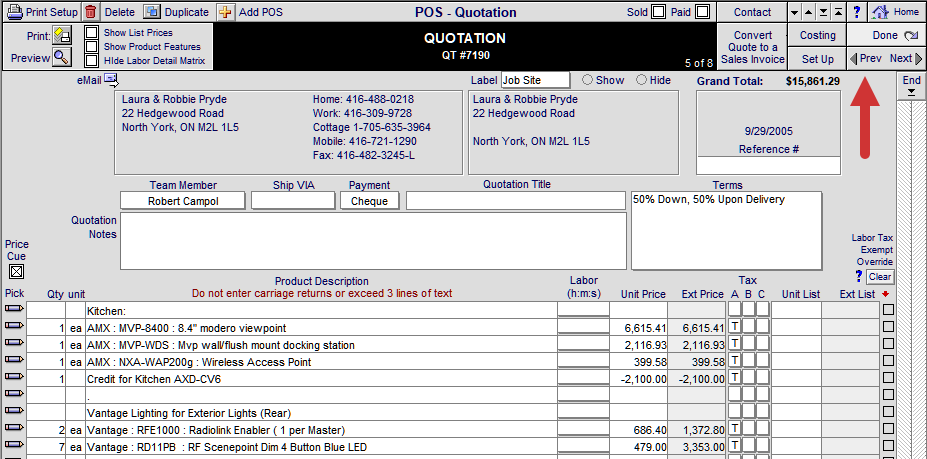Check the Paid checkbox
The width and height of the screenshot is (927, 459).
(x=702, y=12)
